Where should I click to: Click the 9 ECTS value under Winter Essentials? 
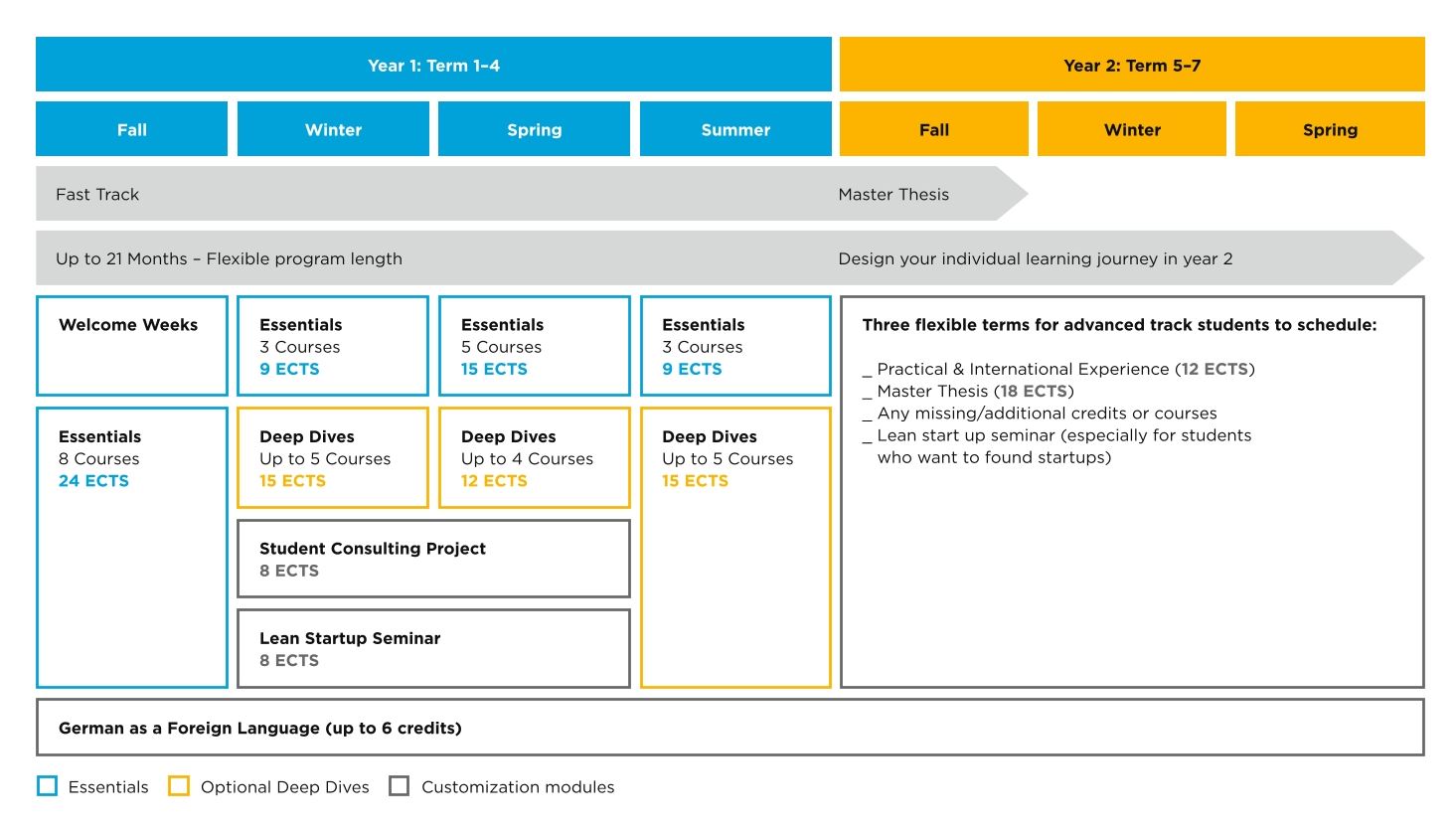[289, 369]
